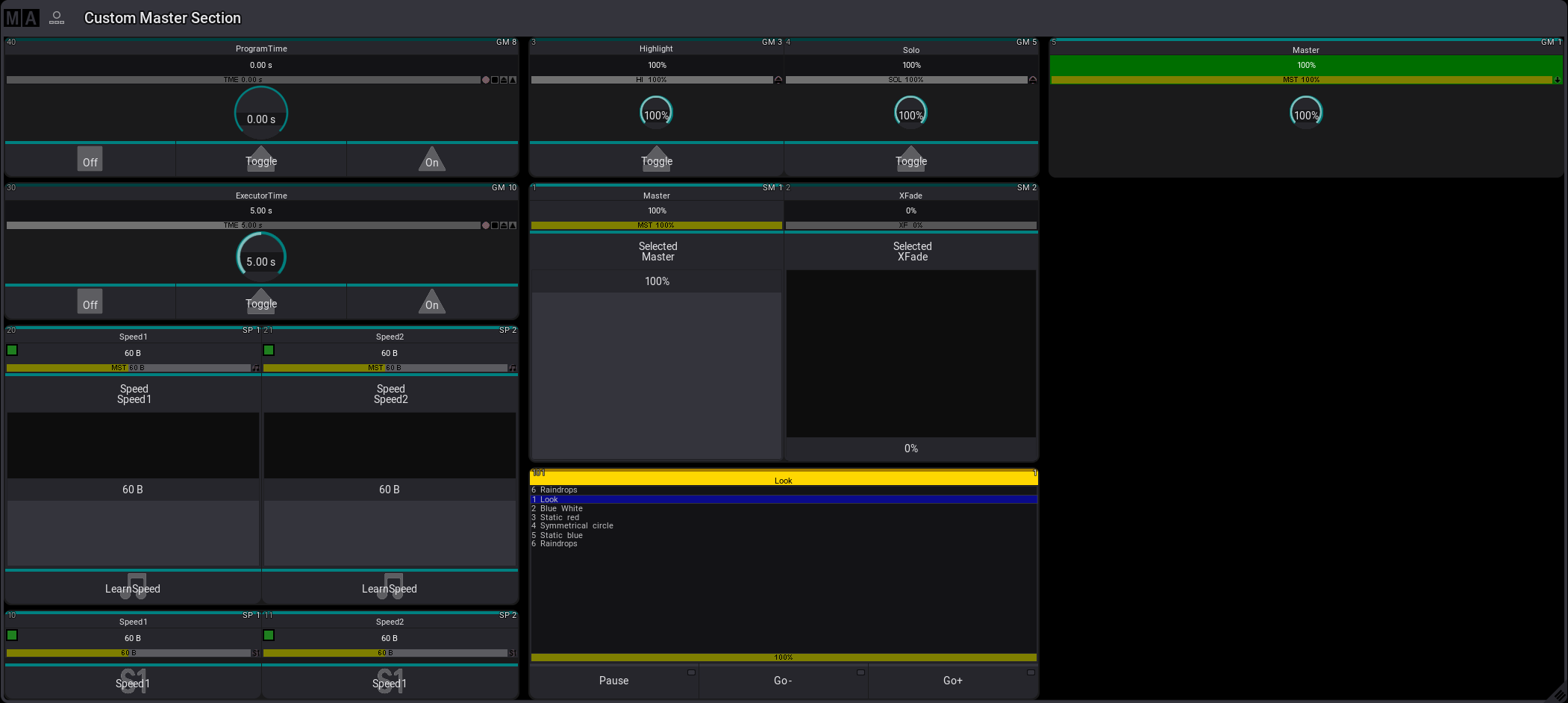Select cue '4 Symmetrical circle'
This screenshot has width=1568, height=703.
click(x=784, y=526)
